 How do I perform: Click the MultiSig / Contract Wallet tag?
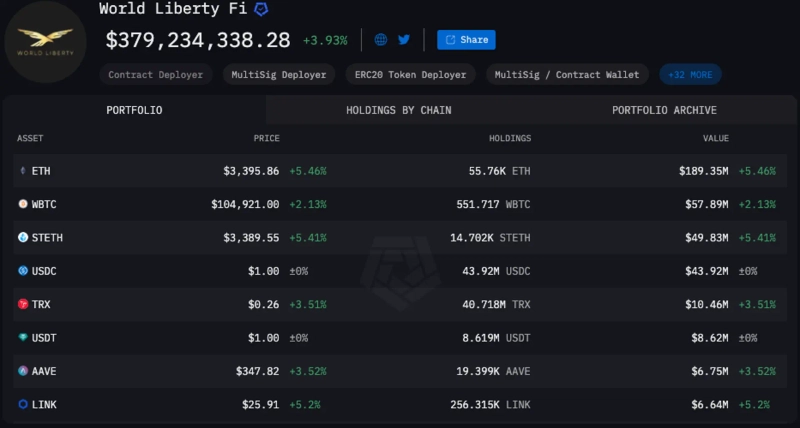[567, 74]
